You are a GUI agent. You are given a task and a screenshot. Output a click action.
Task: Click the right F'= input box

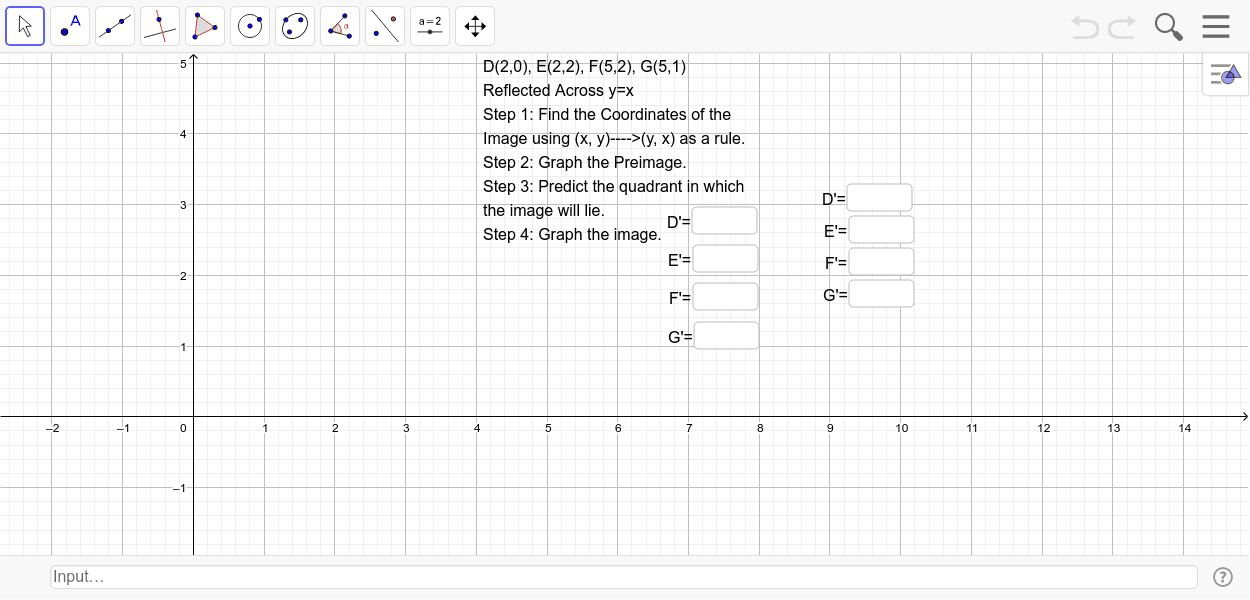click(881, 262)
